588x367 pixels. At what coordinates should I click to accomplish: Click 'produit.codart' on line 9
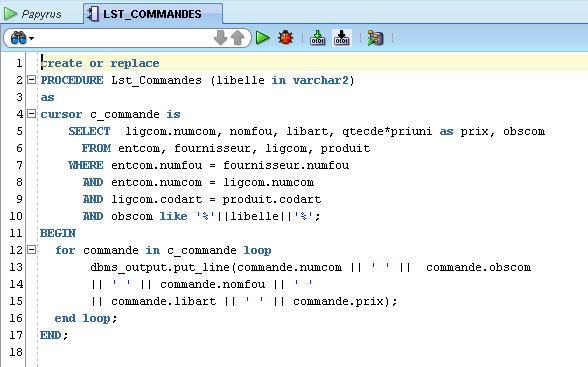(x=272, y=199)
